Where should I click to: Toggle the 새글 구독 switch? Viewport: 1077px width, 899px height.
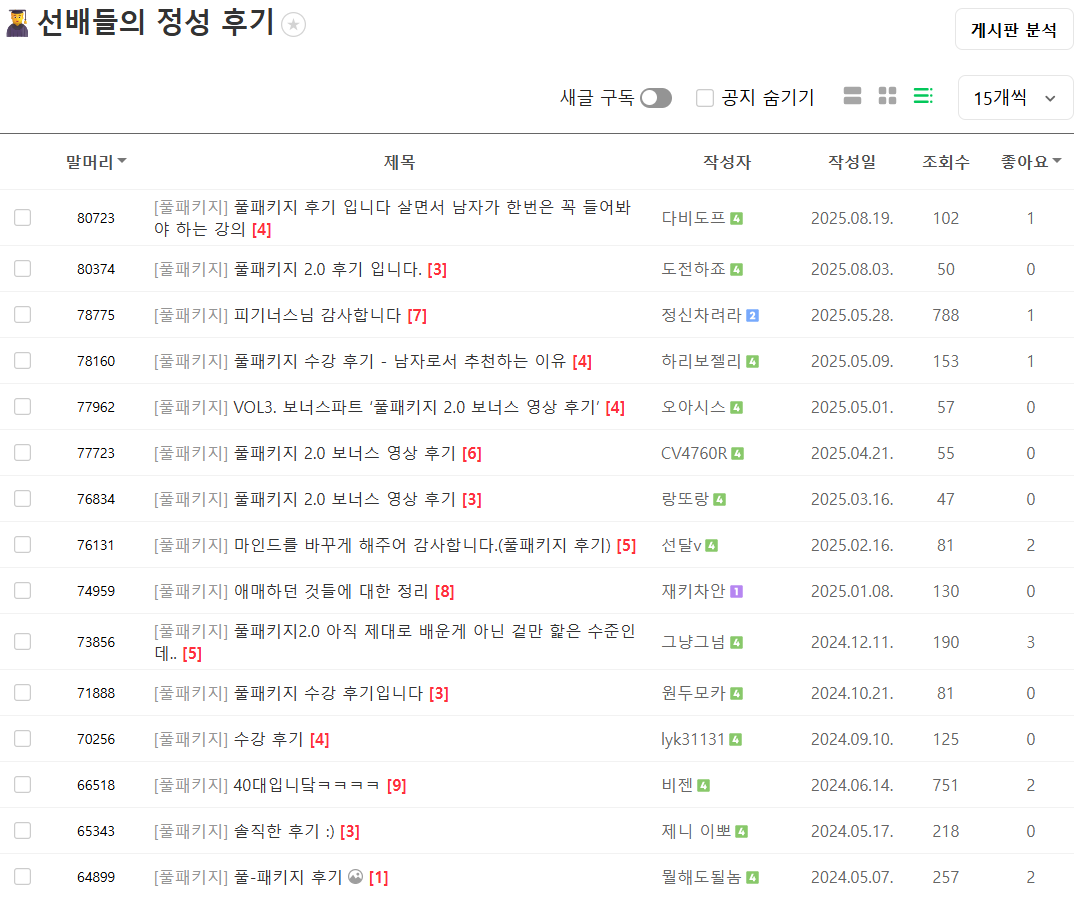[x=656, y=97]
